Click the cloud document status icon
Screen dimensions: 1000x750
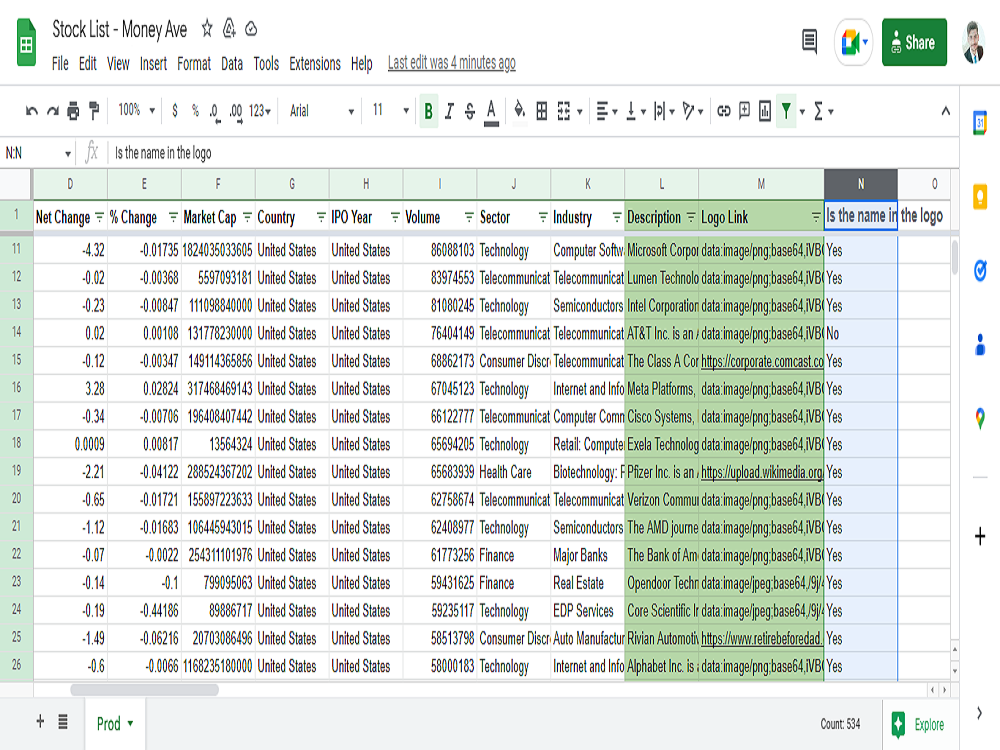[251, 29]
